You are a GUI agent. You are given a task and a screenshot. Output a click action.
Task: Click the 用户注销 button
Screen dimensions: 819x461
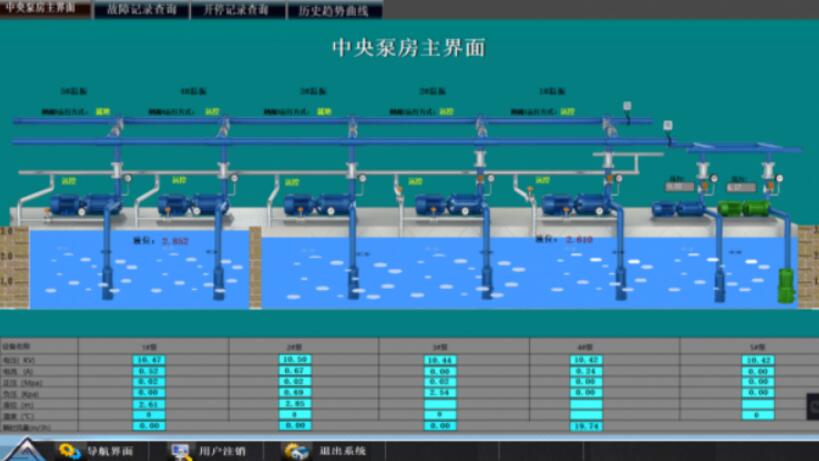point(222,451)
